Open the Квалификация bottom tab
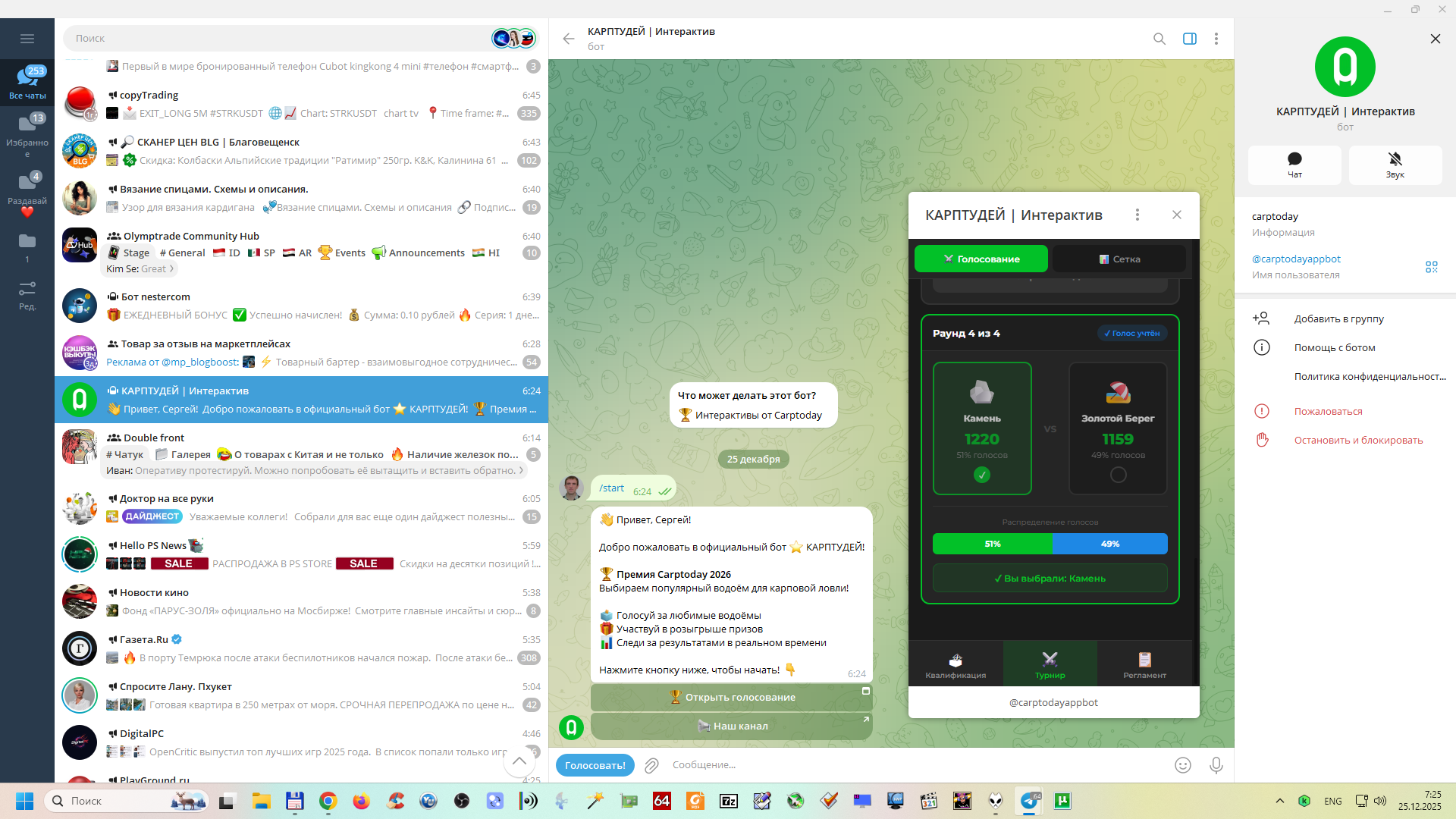 955,665
